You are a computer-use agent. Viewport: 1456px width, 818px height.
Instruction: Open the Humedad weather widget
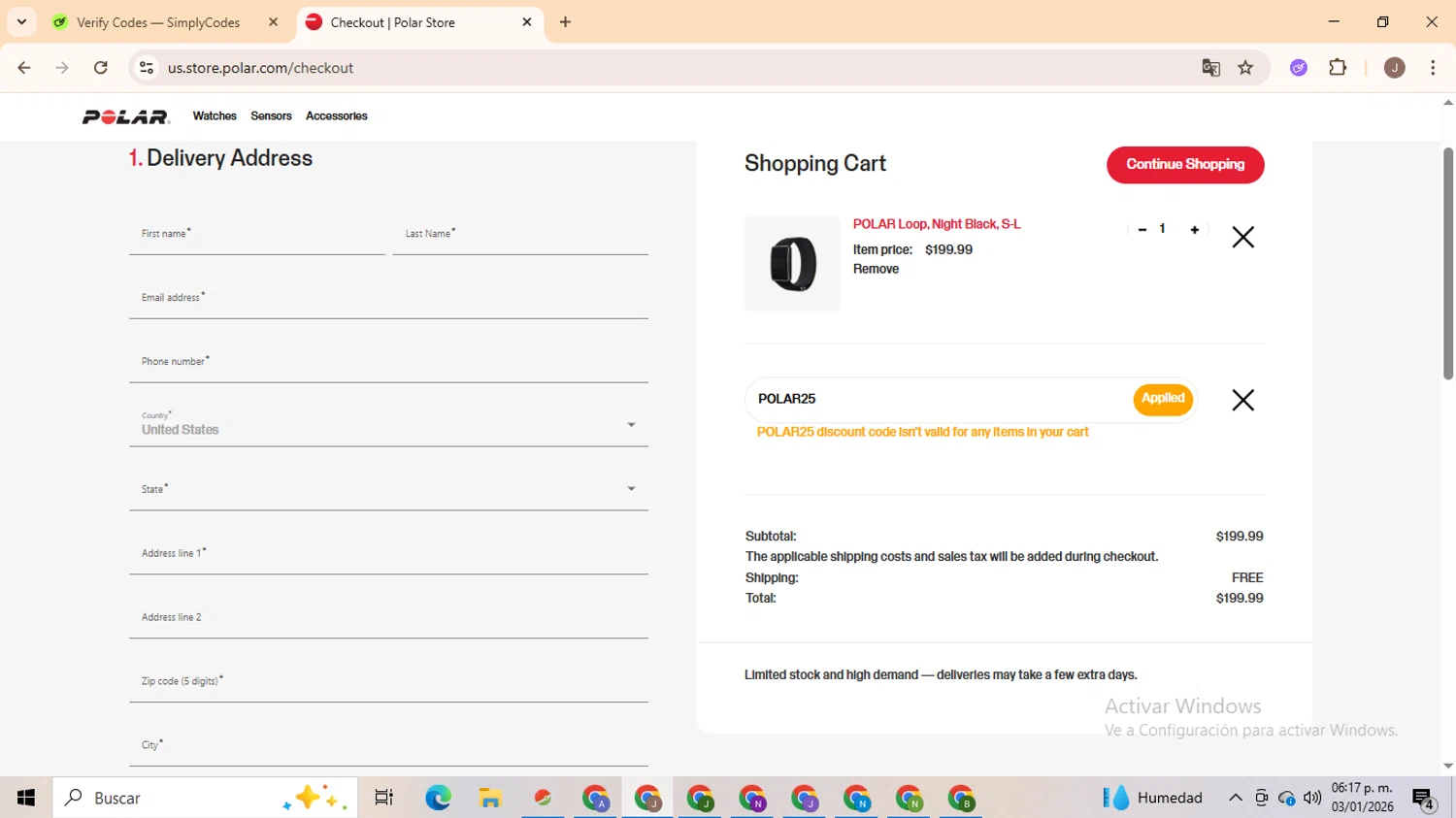click(x=1153, y=798)
